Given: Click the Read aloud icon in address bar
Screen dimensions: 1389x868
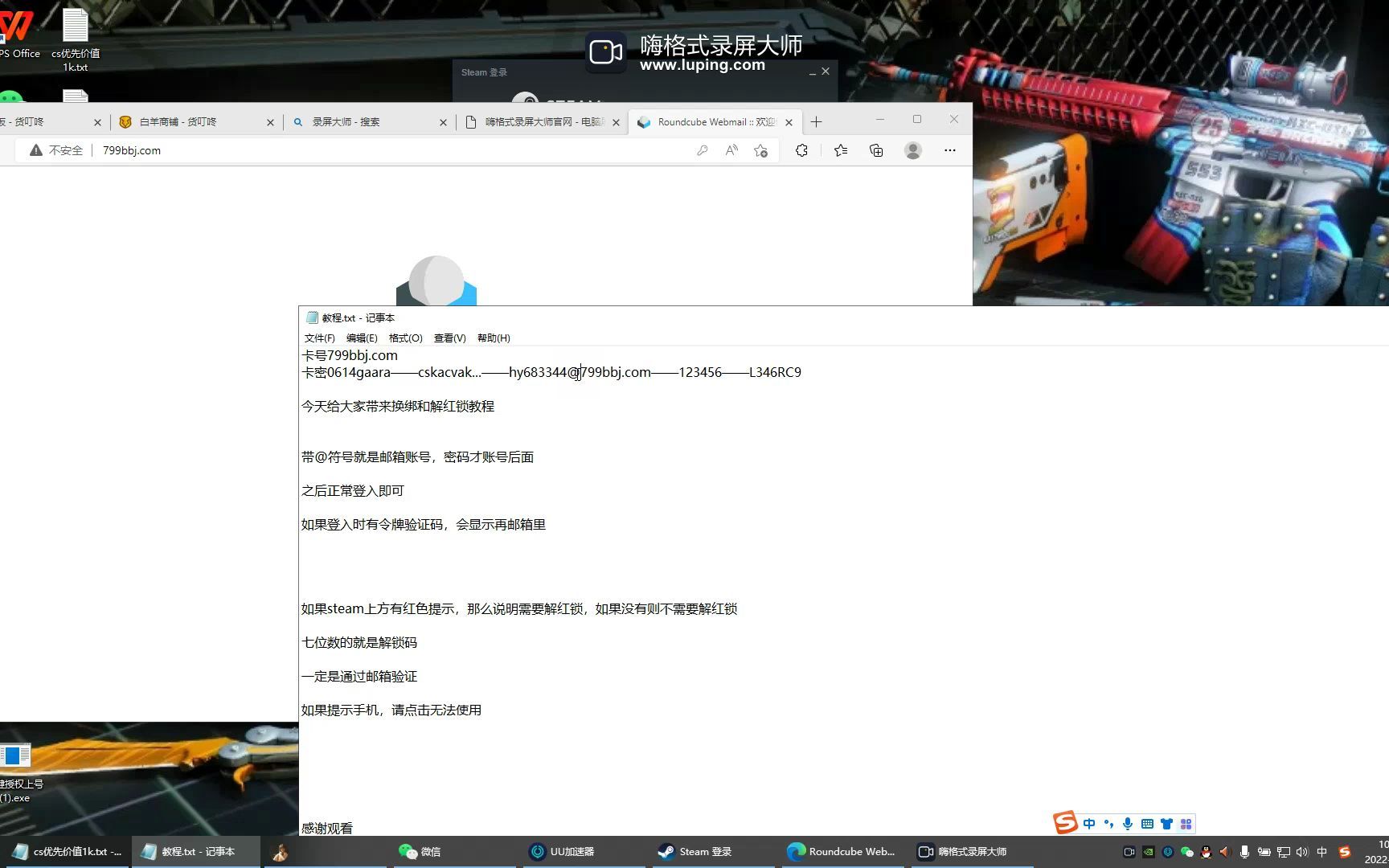Looking at the screenshot, I should pyautogui.click(x=731, y=150).
